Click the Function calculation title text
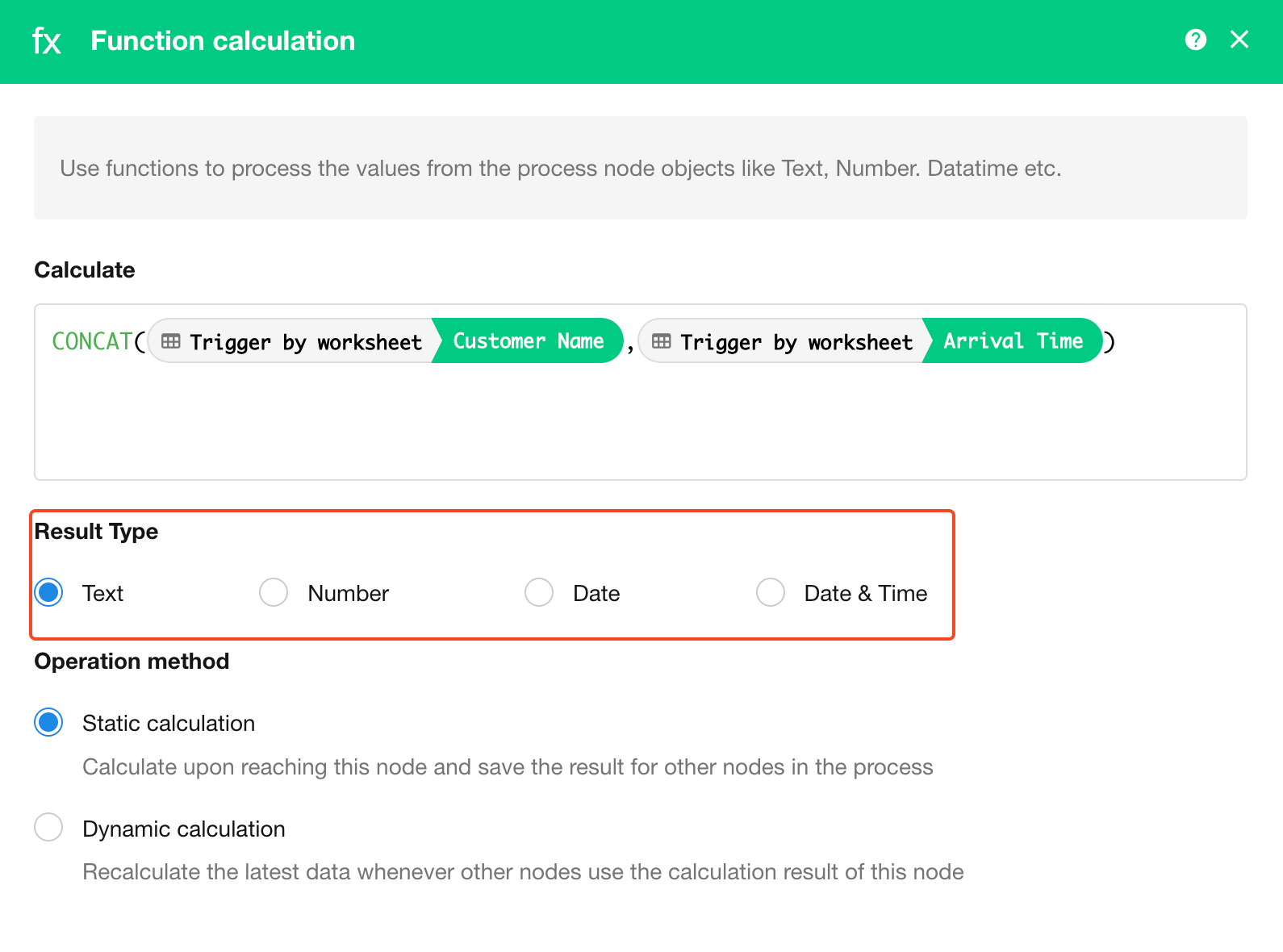This screenshot has height=952, width=1283. pos(223,41)
